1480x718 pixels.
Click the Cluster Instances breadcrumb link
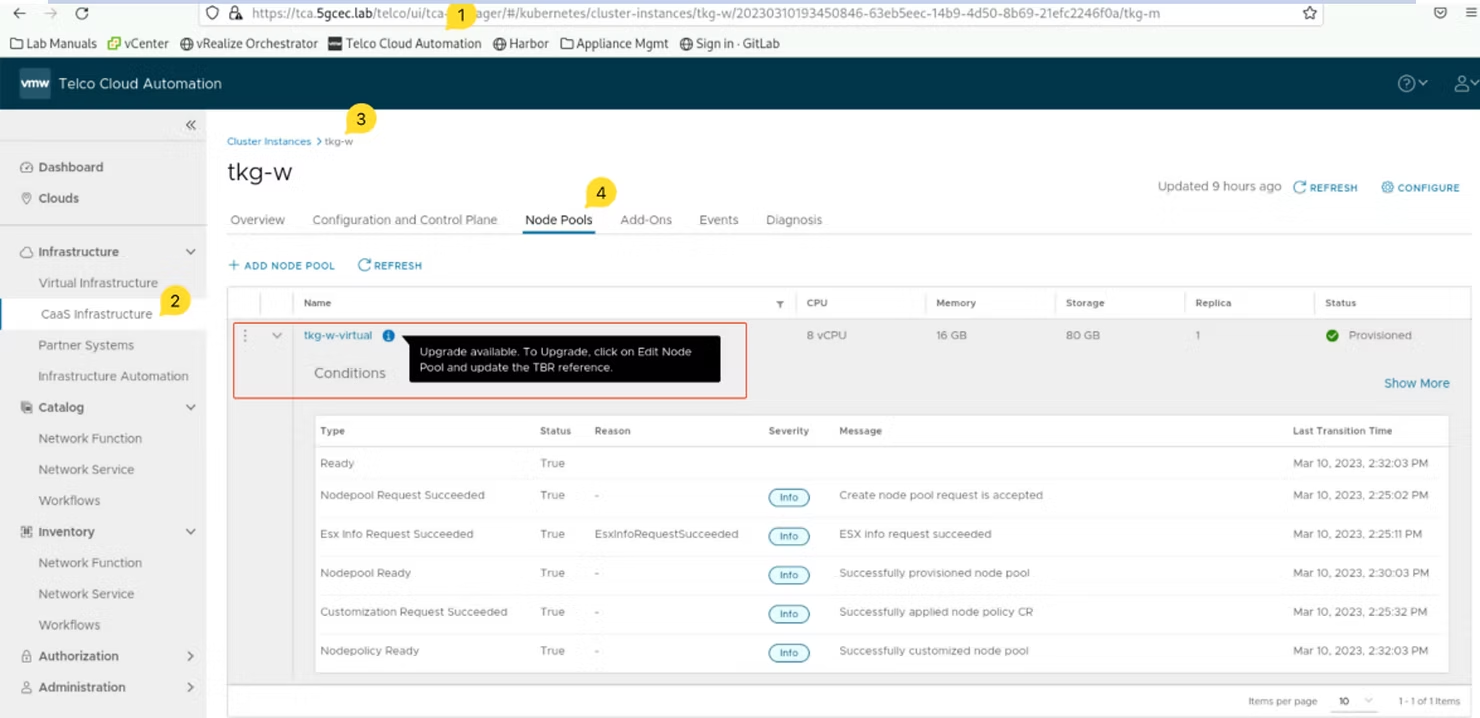(269, 141)
